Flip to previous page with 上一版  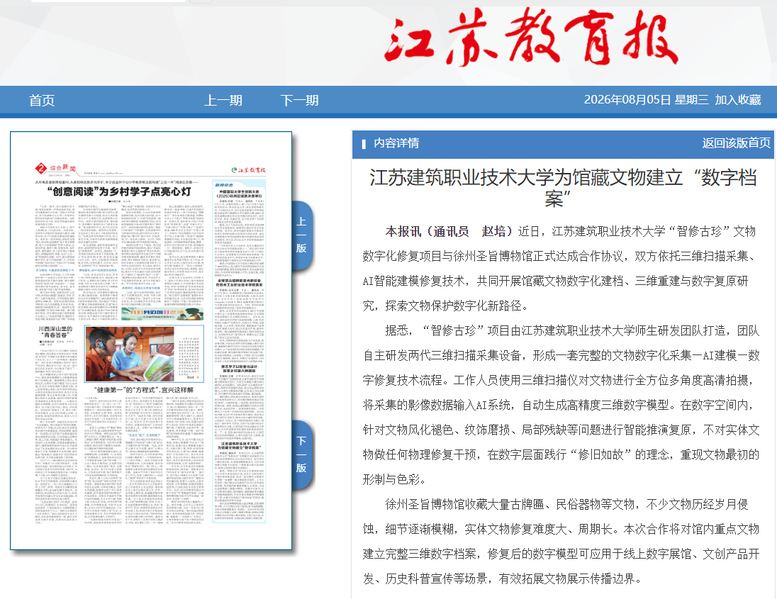(x=301, y=235)
